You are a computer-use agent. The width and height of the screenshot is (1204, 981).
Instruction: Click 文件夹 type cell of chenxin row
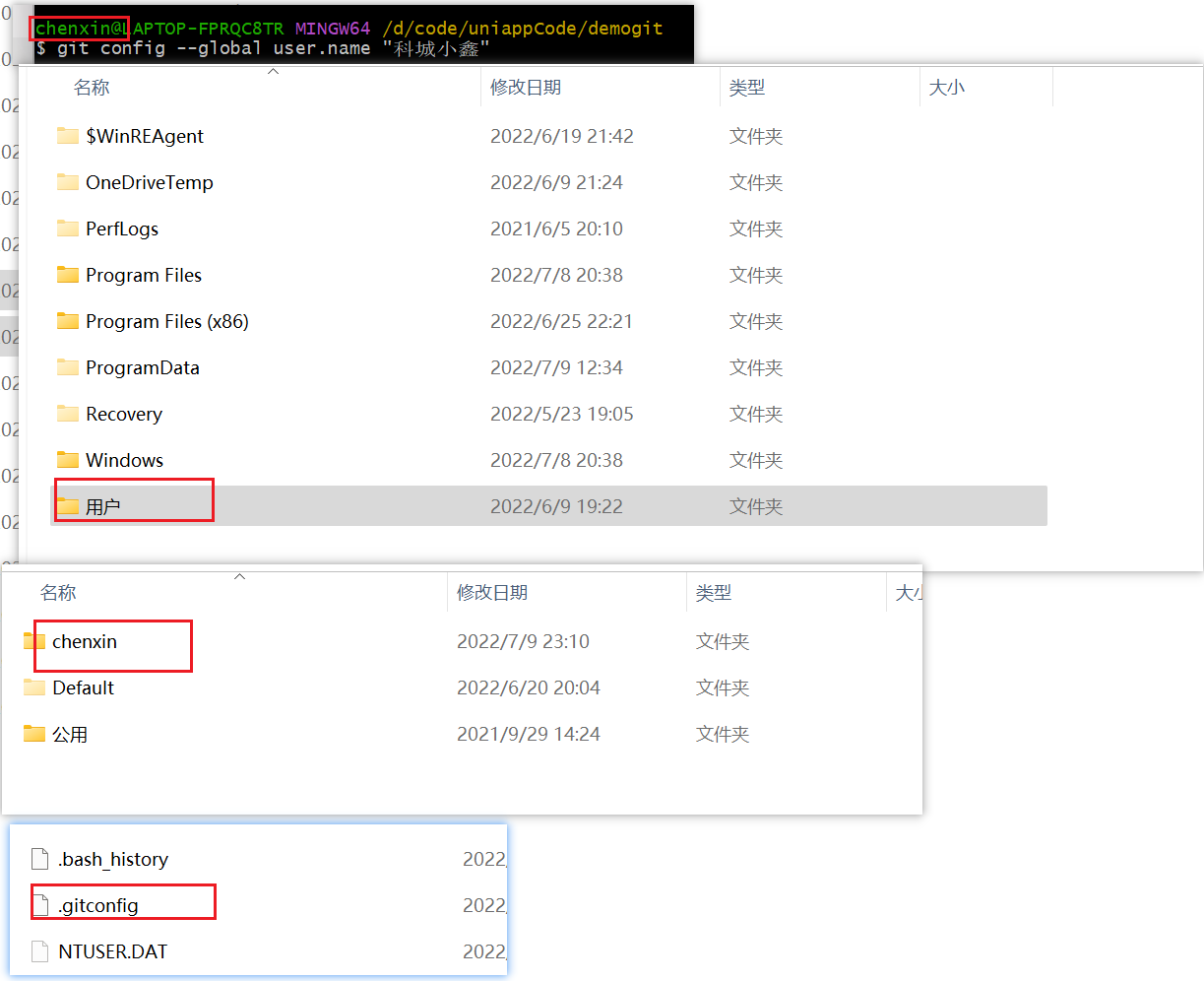[x=723, y=641]
